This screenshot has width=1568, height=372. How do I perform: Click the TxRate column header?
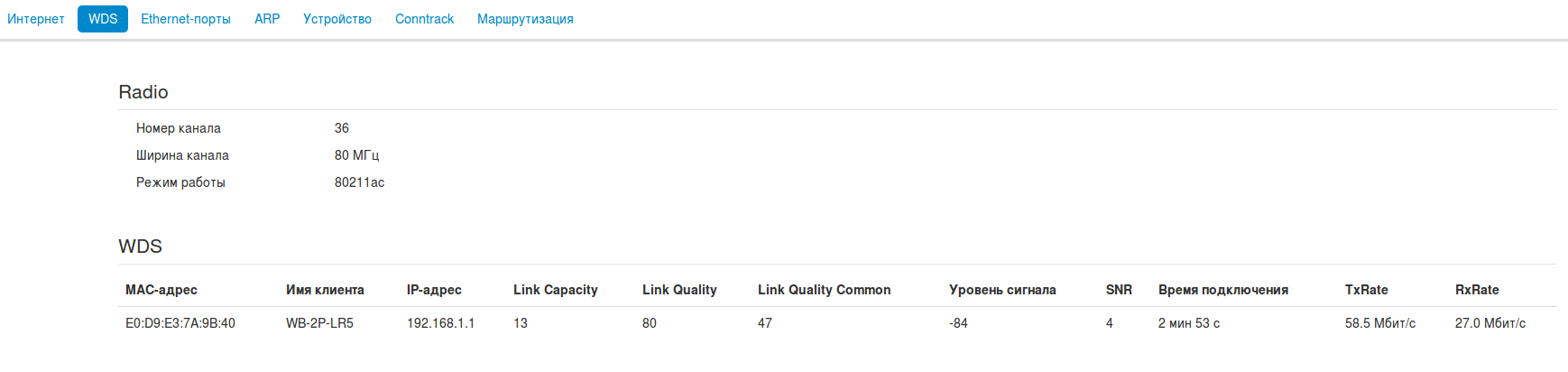[x=1366, y=290]
